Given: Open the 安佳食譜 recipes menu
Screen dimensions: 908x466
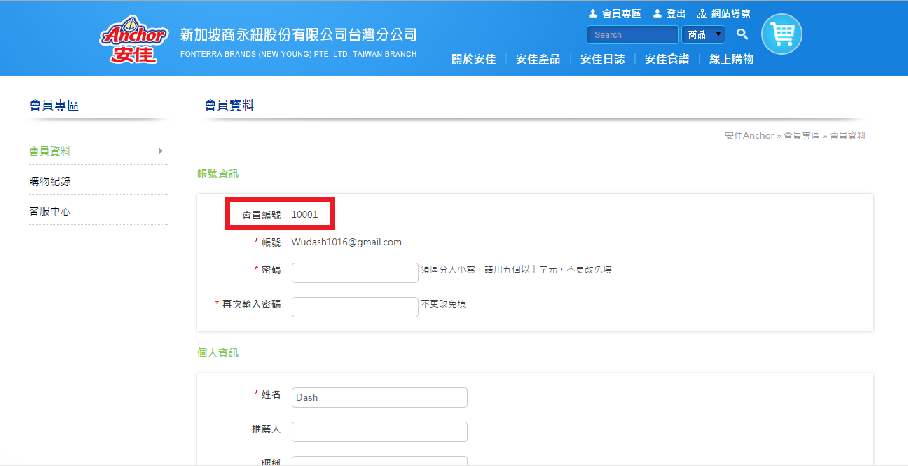Looking at the screenshot, I should (x=667, y=59).
